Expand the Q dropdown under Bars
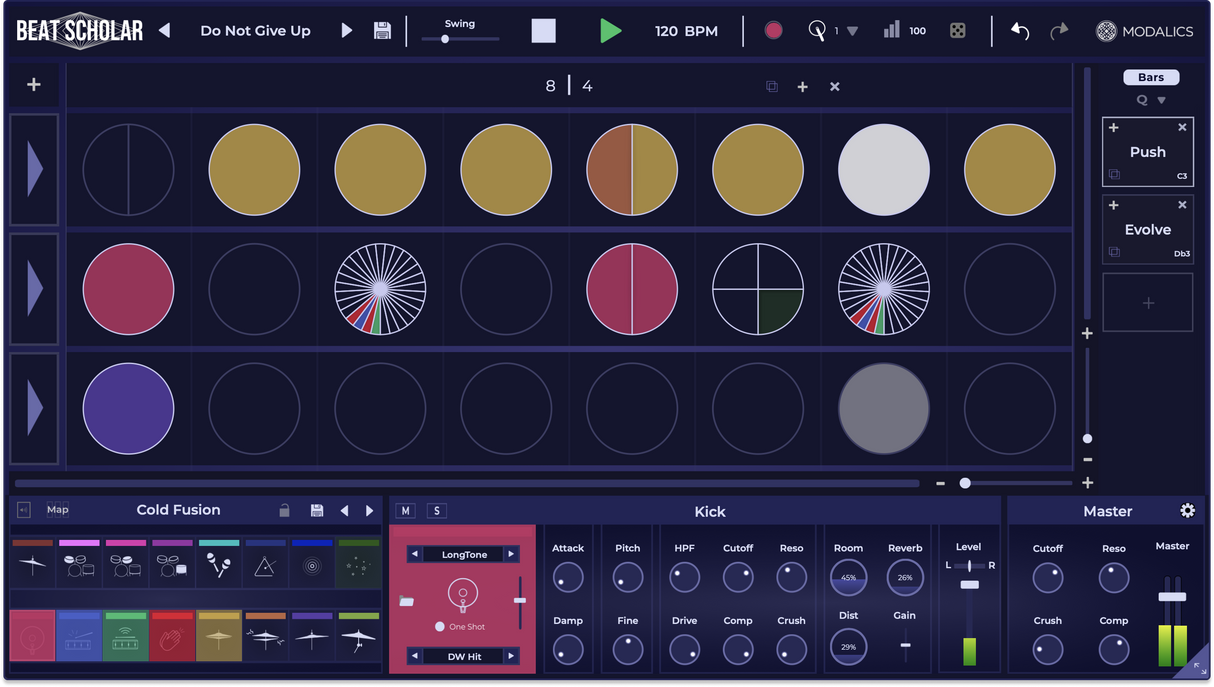Image resolution: width=1214 pixels, height=687 pixels. click(1161, 100)
